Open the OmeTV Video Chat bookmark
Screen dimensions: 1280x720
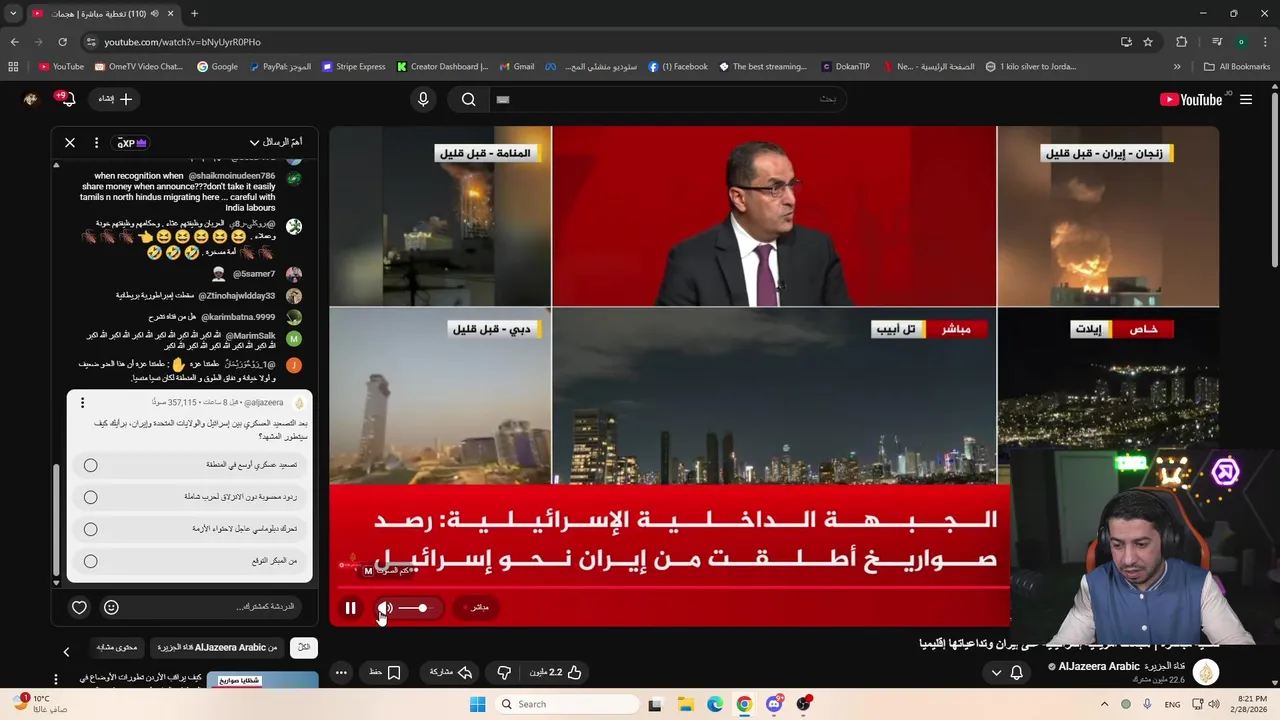(x=139, y=67)
